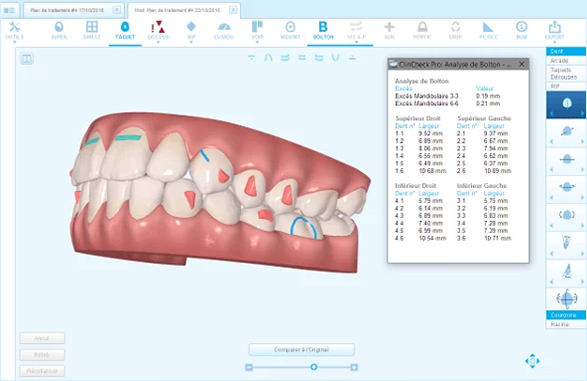Screen dimensions: 587x381
Task: Open the SUPER superimposition tool
Action: pyautogui.click(x=59, y=30)
